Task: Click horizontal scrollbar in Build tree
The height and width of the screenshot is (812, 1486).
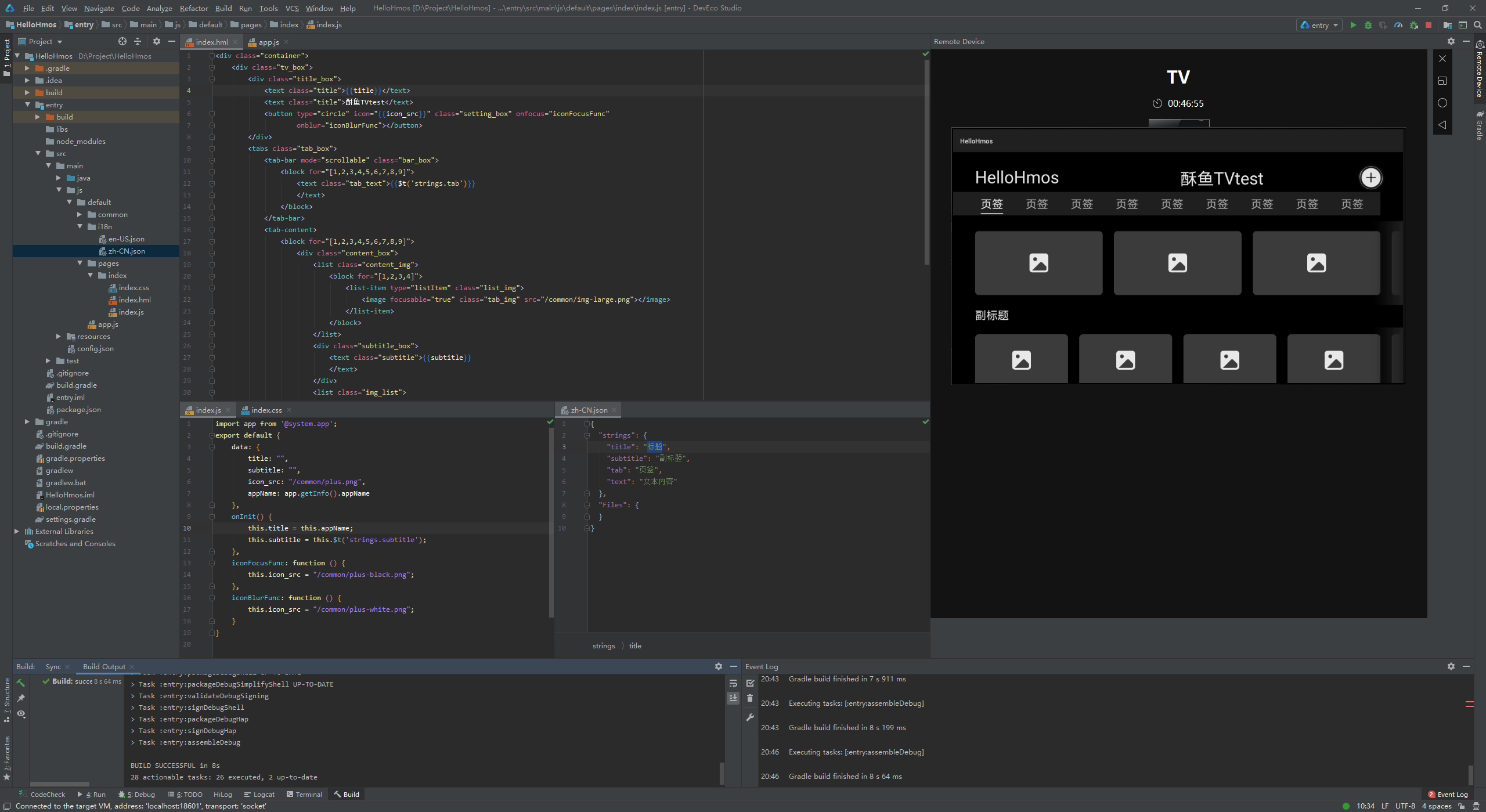Action: pos(60,784)
